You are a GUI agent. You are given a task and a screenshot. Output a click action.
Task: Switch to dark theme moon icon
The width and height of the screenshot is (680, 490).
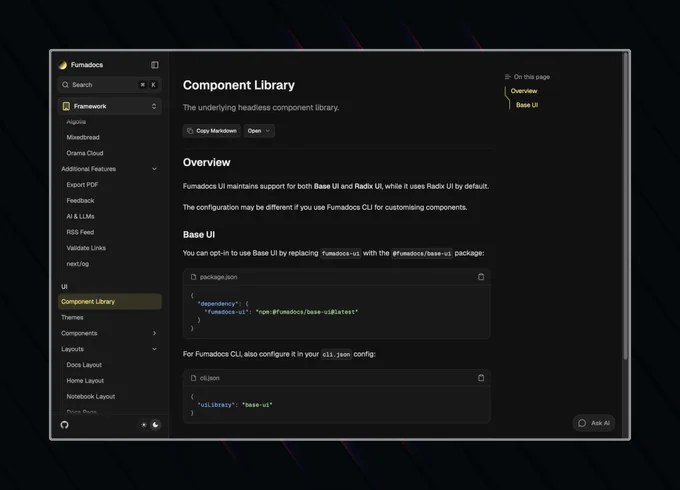155,425
